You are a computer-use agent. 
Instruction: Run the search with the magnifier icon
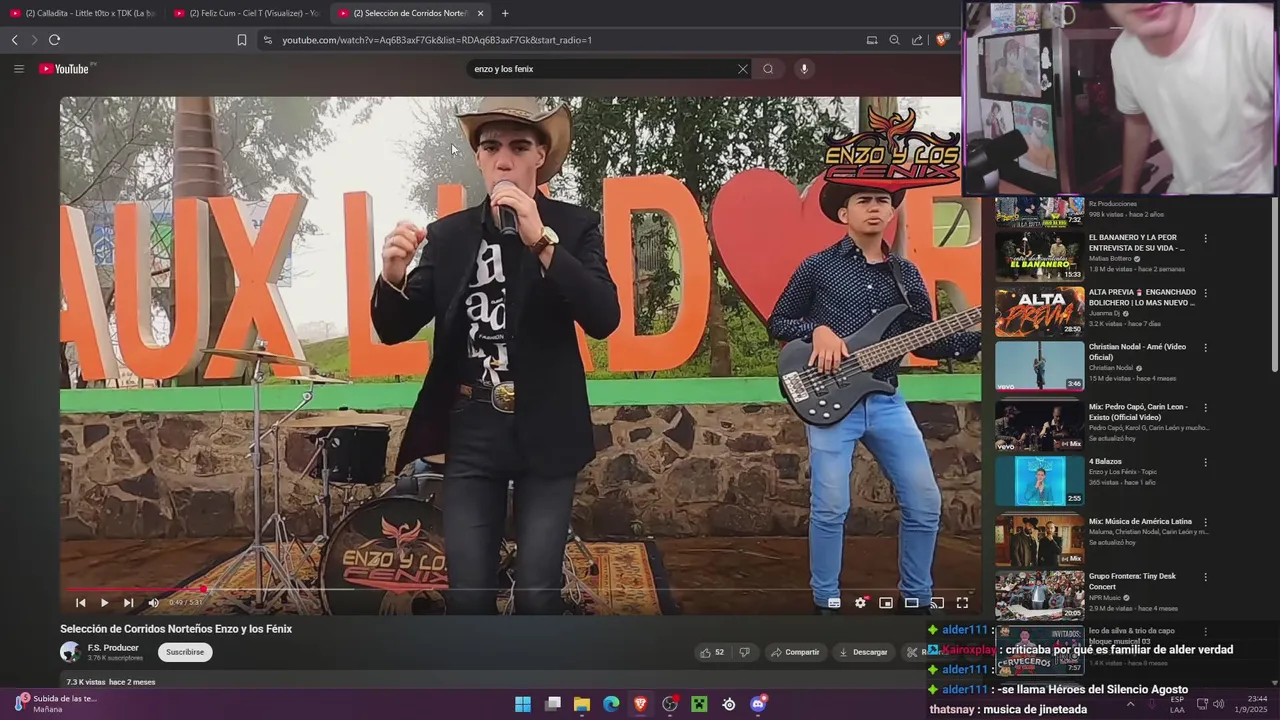(x=768, y=69)
